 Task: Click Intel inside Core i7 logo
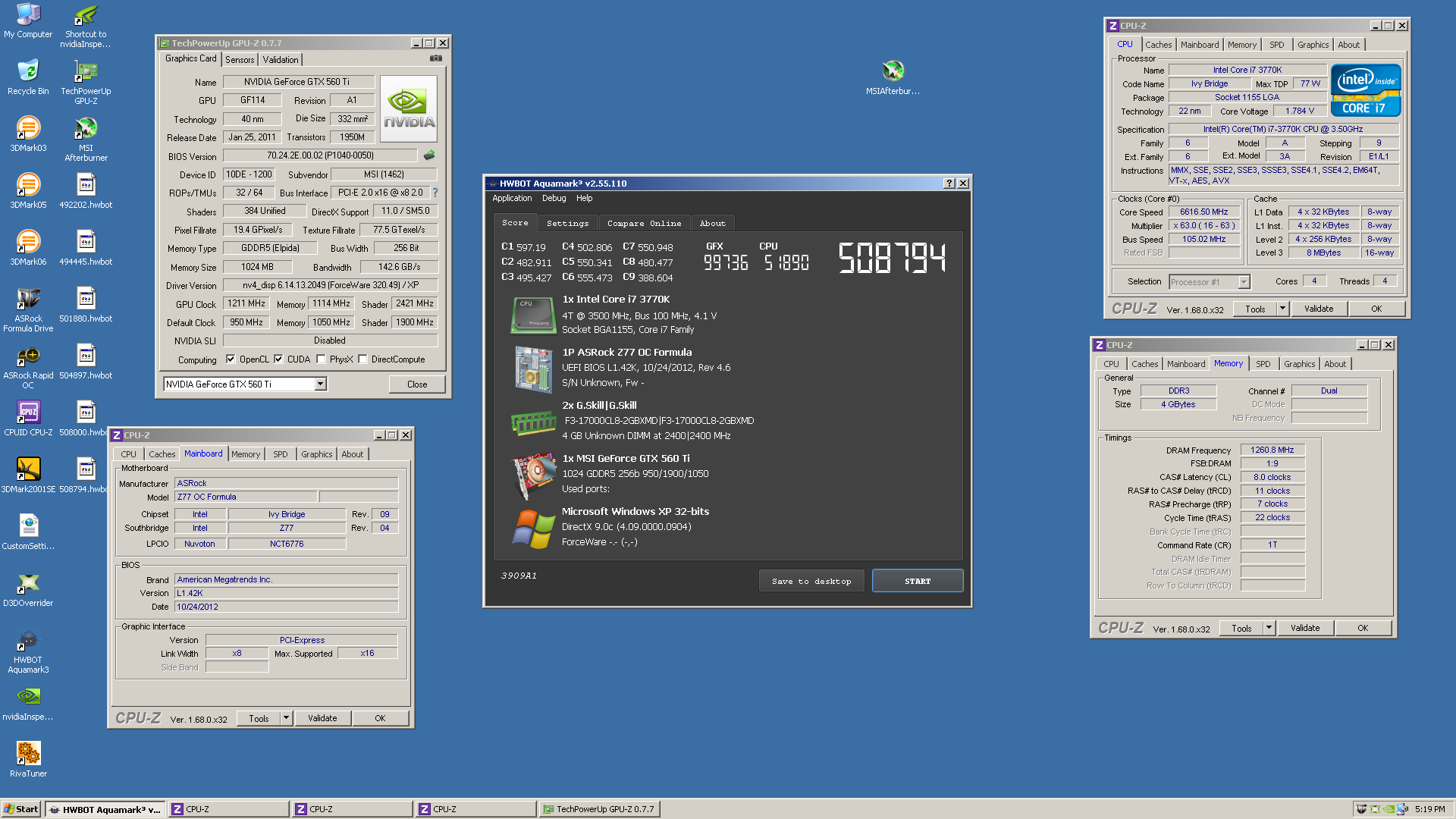pos(1366,90)
